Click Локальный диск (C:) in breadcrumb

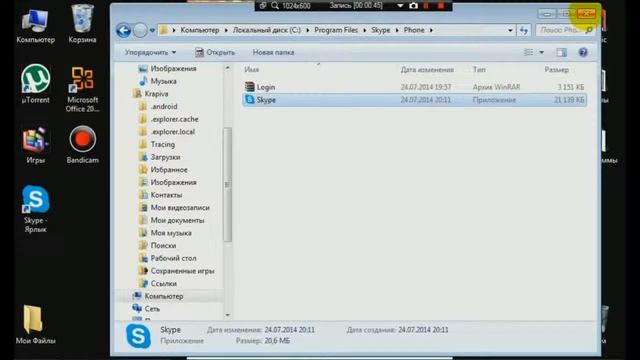tap(267, 30)
